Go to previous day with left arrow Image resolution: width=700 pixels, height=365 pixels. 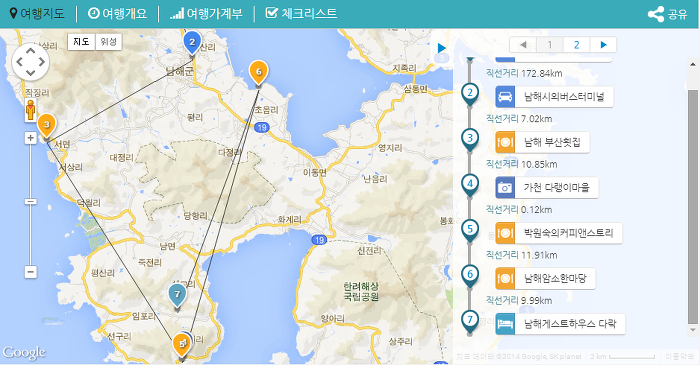tap(523, 45)
